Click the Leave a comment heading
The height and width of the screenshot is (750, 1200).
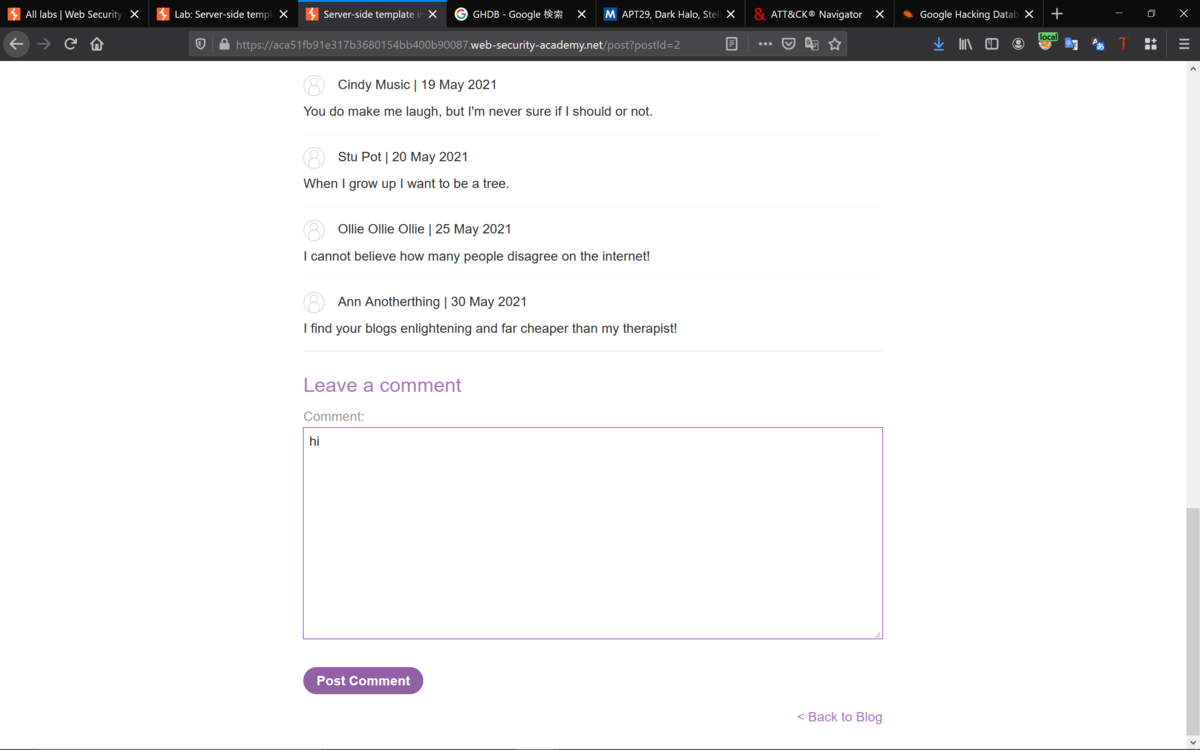coord(382,385)
